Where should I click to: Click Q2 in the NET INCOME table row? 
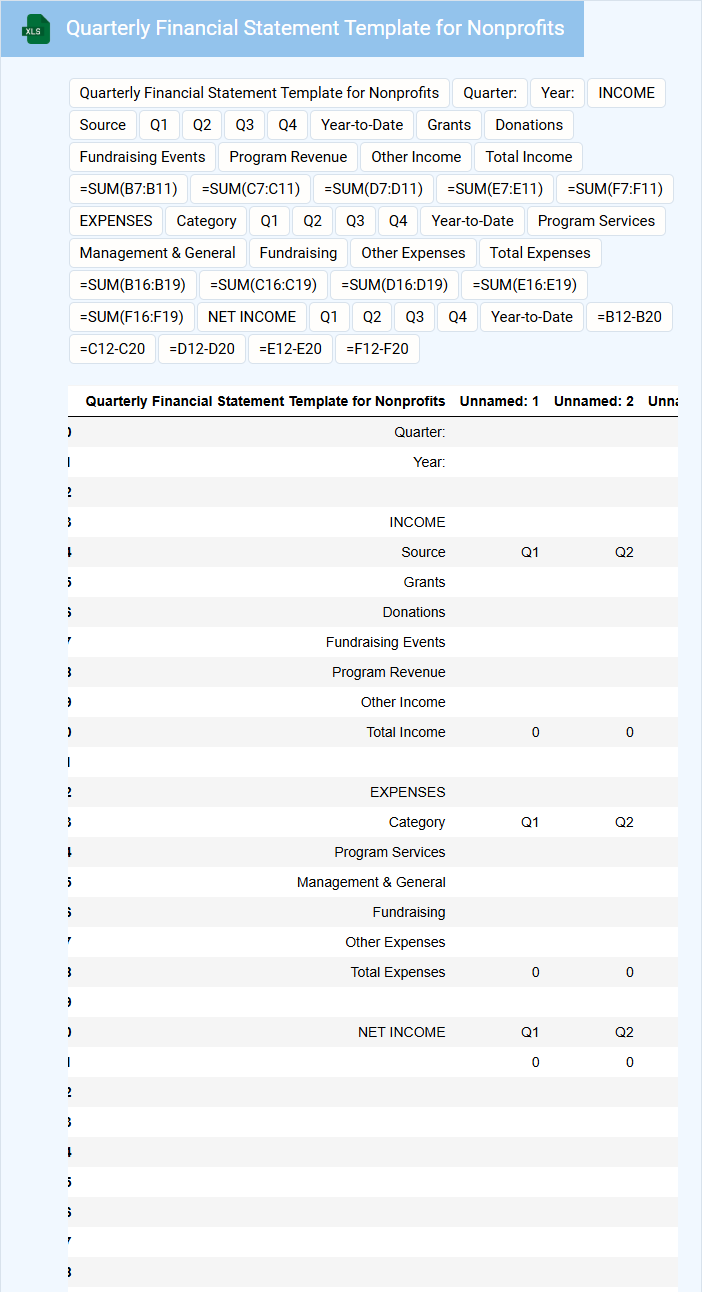pos(624,1032)
